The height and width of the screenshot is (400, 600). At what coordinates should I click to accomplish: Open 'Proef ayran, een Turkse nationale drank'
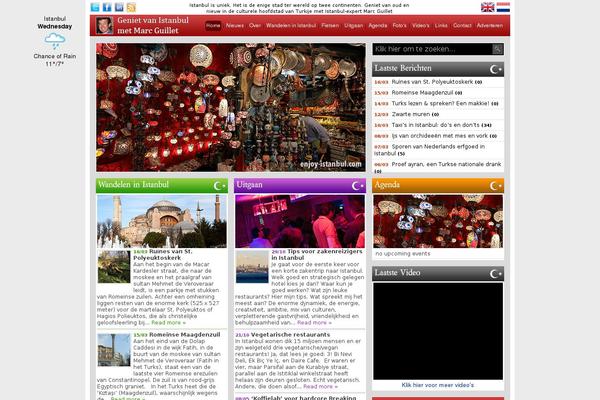(x=446, y=164)
